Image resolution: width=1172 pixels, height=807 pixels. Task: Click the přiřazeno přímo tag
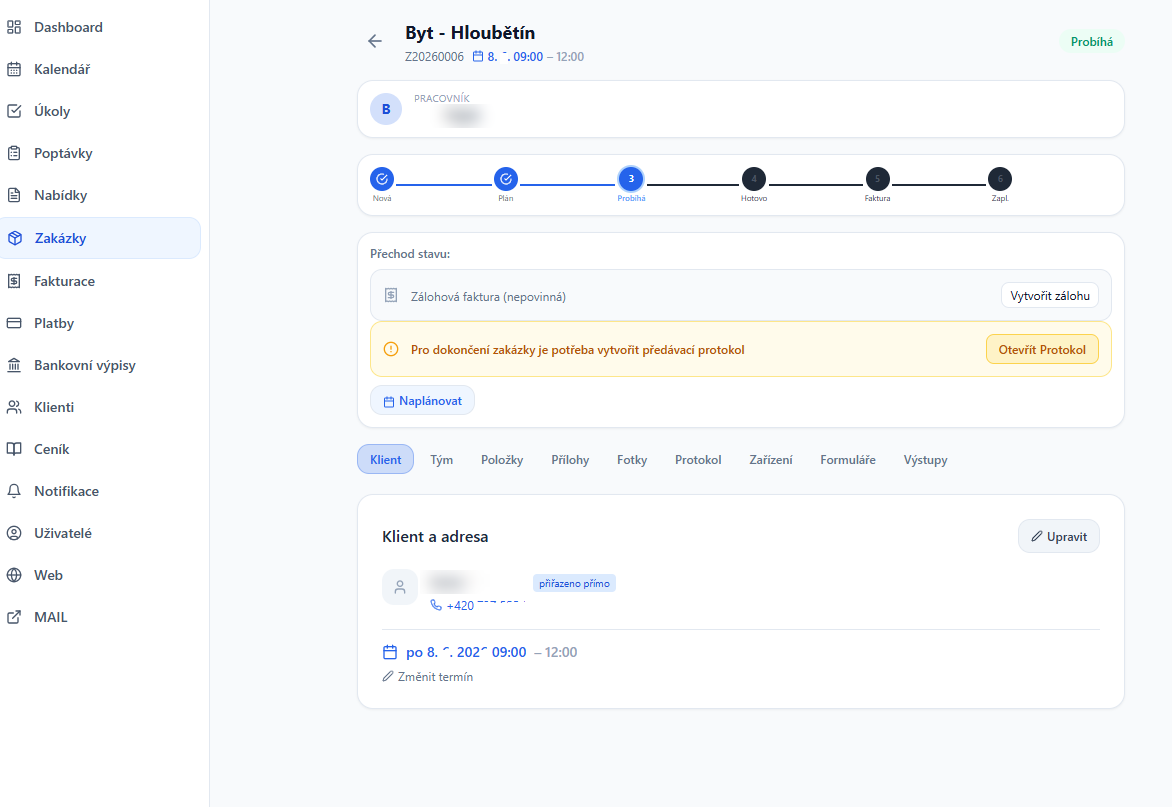574,584
